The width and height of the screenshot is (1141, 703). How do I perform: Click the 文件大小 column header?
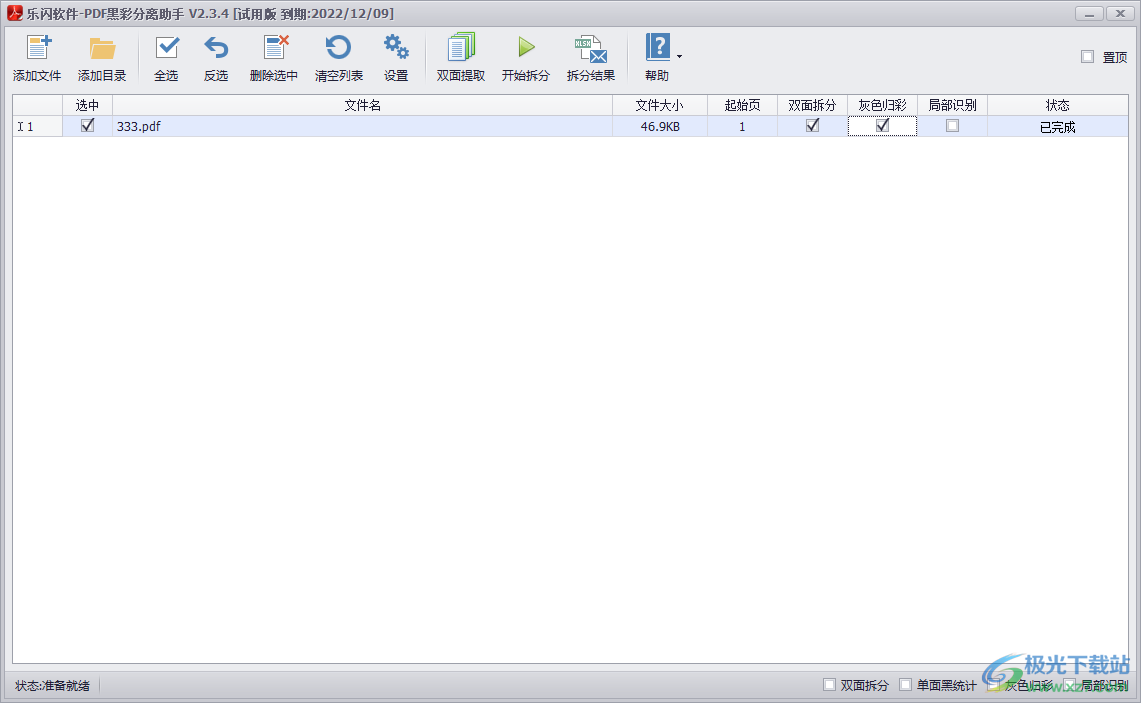tap(660, 106)
